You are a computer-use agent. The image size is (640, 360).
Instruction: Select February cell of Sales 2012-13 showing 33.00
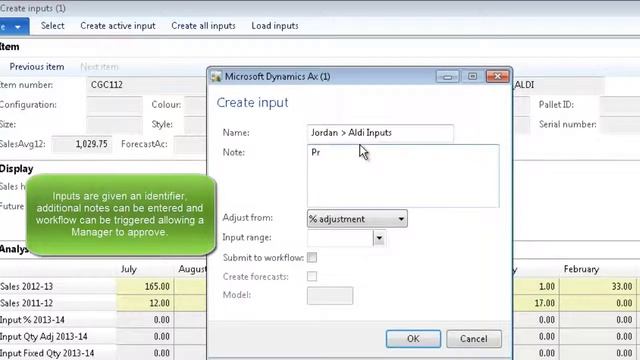pos(598,287)
